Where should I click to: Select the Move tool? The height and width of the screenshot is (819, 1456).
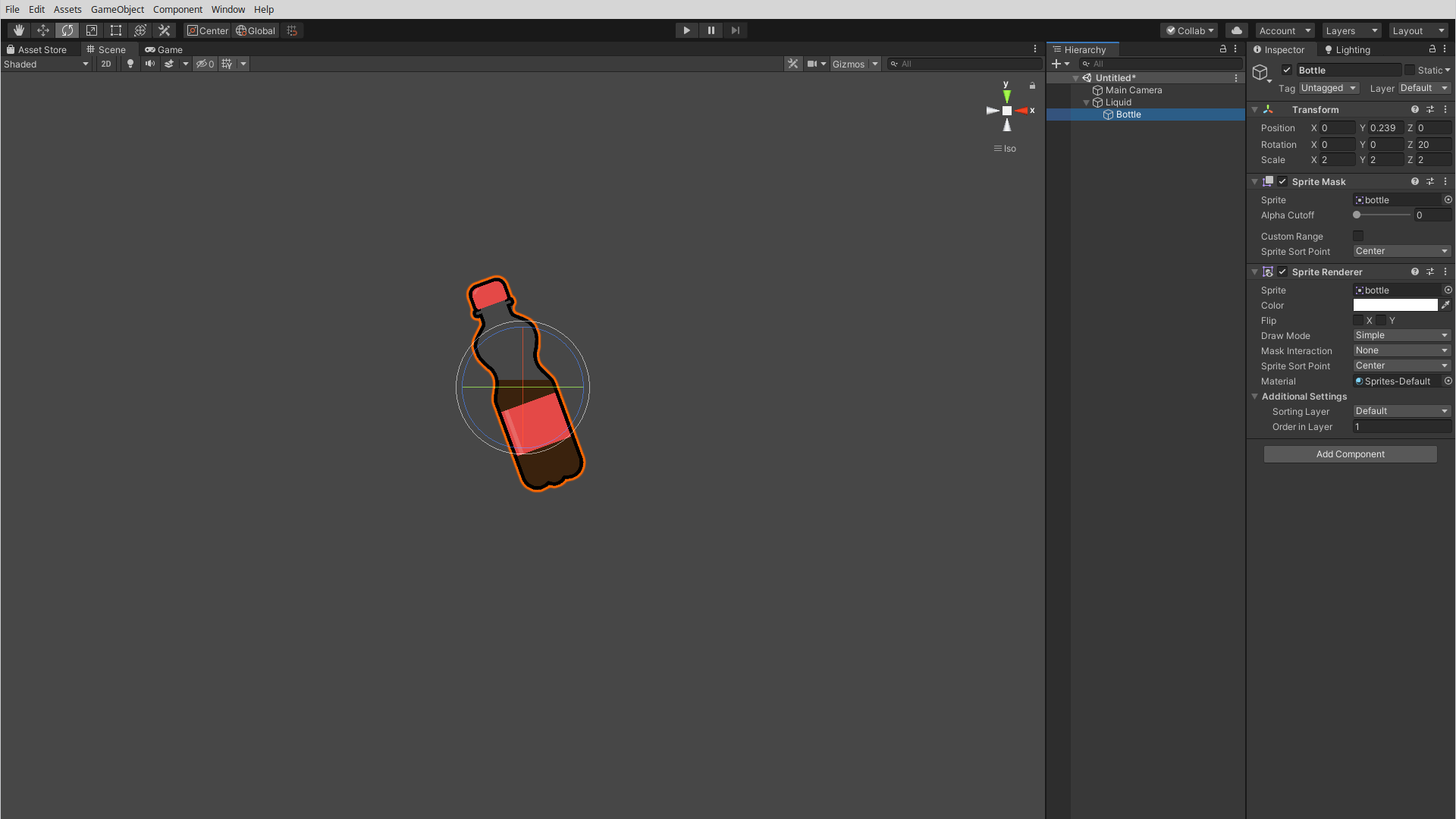coord(43,30)
